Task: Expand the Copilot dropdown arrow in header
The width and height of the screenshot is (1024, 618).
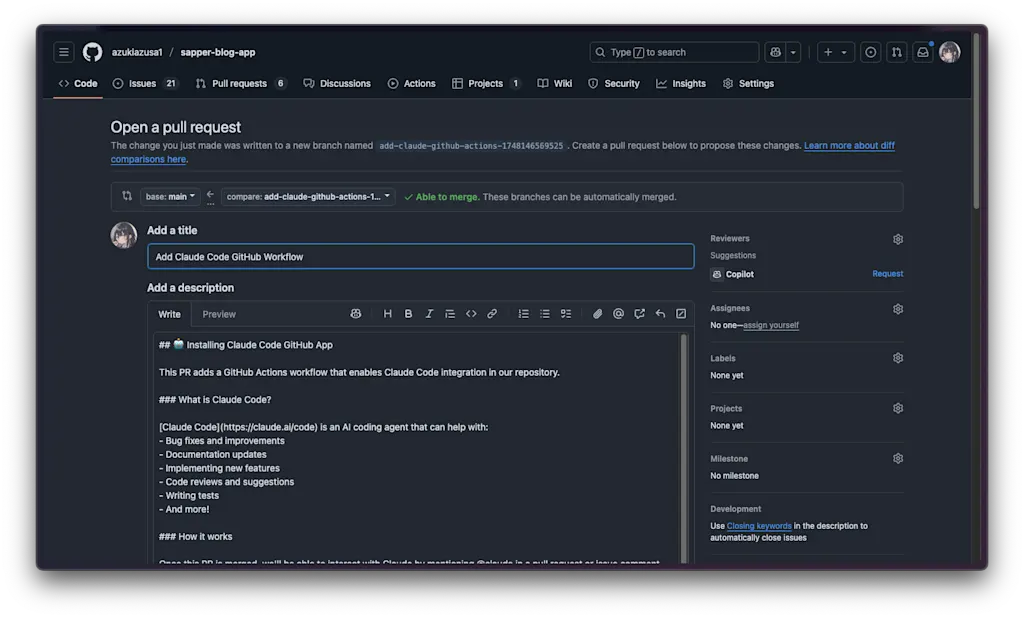Action: pyautogui.click(x=793, y=52)
